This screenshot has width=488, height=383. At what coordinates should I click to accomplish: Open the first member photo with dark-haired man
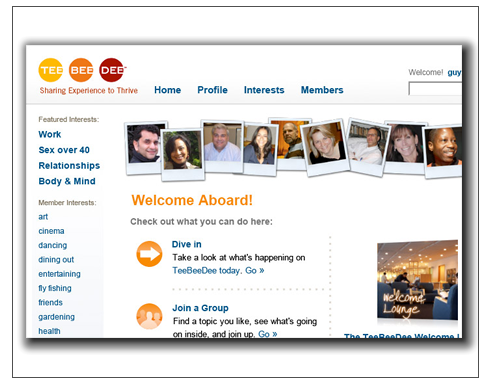pyautogui.click(x=145, y=147)
